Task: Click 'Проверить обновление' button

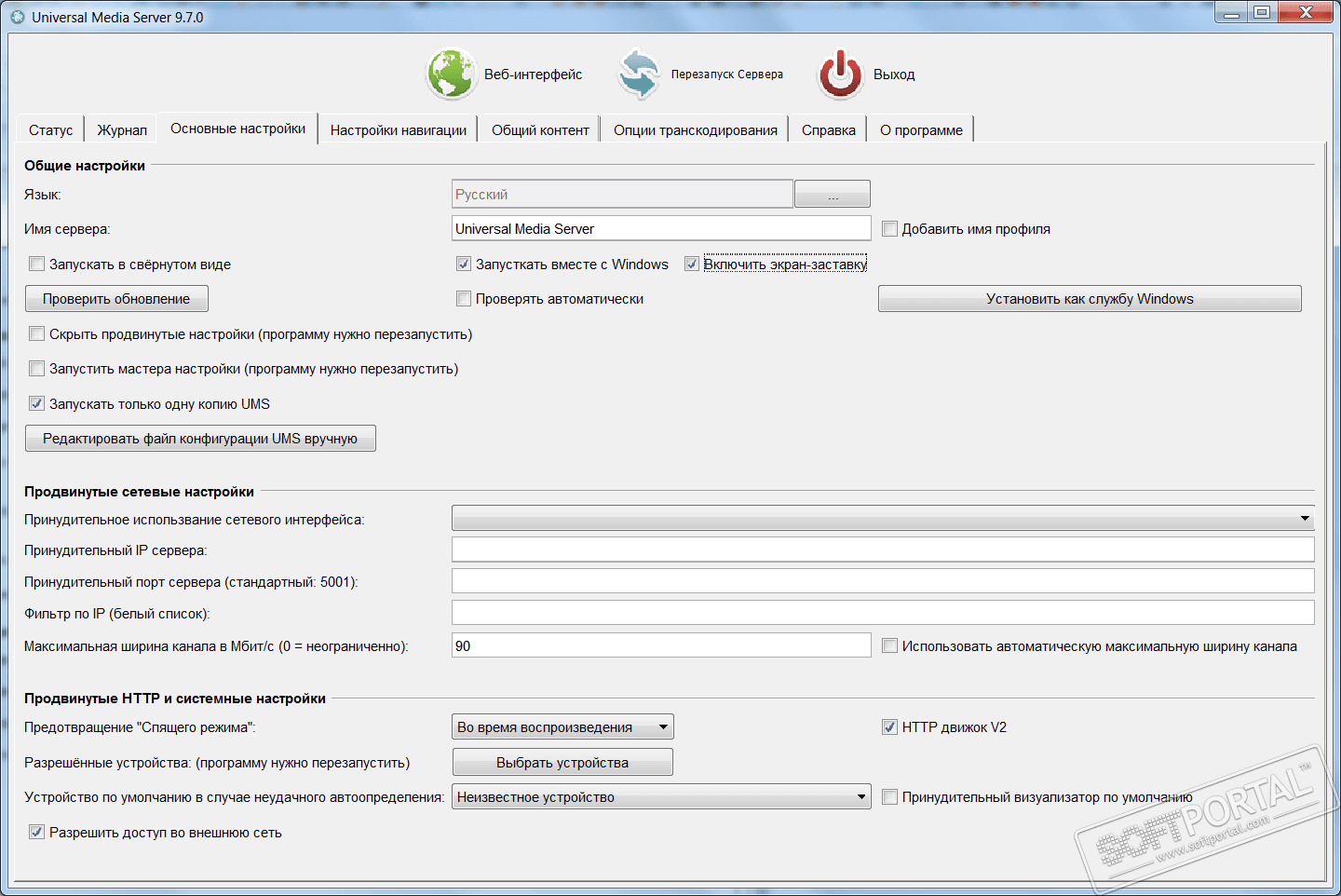Action: click(x=116, y=299)
